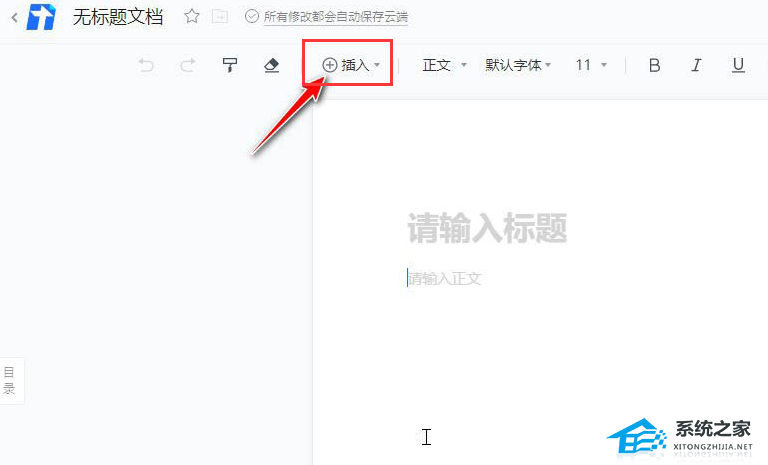The width and height of the screenshot is (768, 465).
Task: Change the font size 11 dropdown
Action: coord(591,65)
